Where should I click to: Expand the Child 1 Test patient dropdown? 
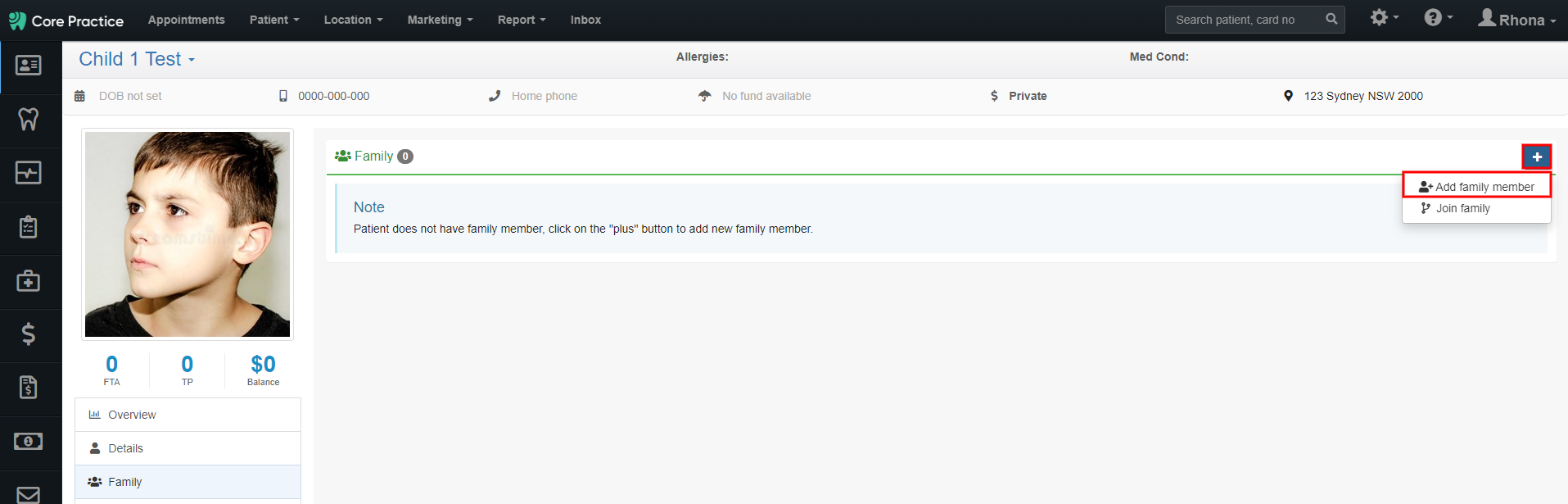(137, 59)
